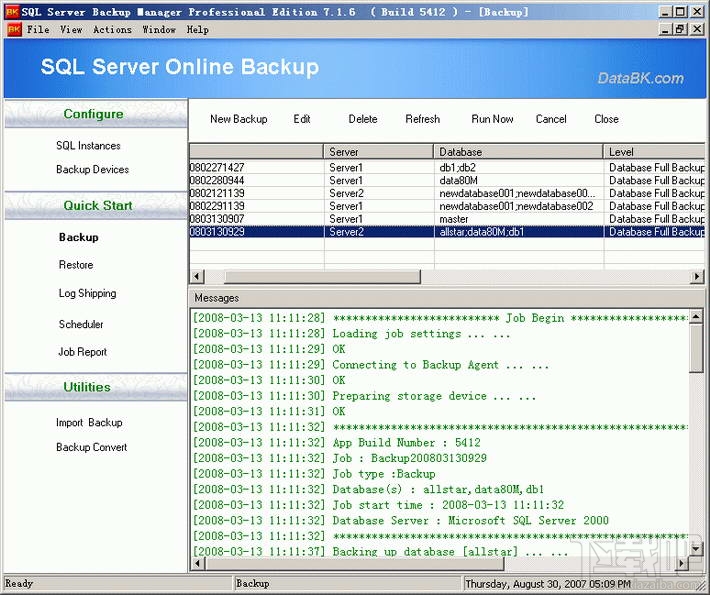Open the View menu
The image size is (710, 595).
71,30
